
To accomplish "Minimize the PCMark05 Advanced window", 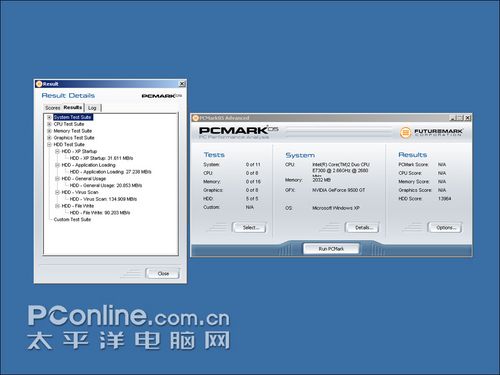I will pos(452,118).
